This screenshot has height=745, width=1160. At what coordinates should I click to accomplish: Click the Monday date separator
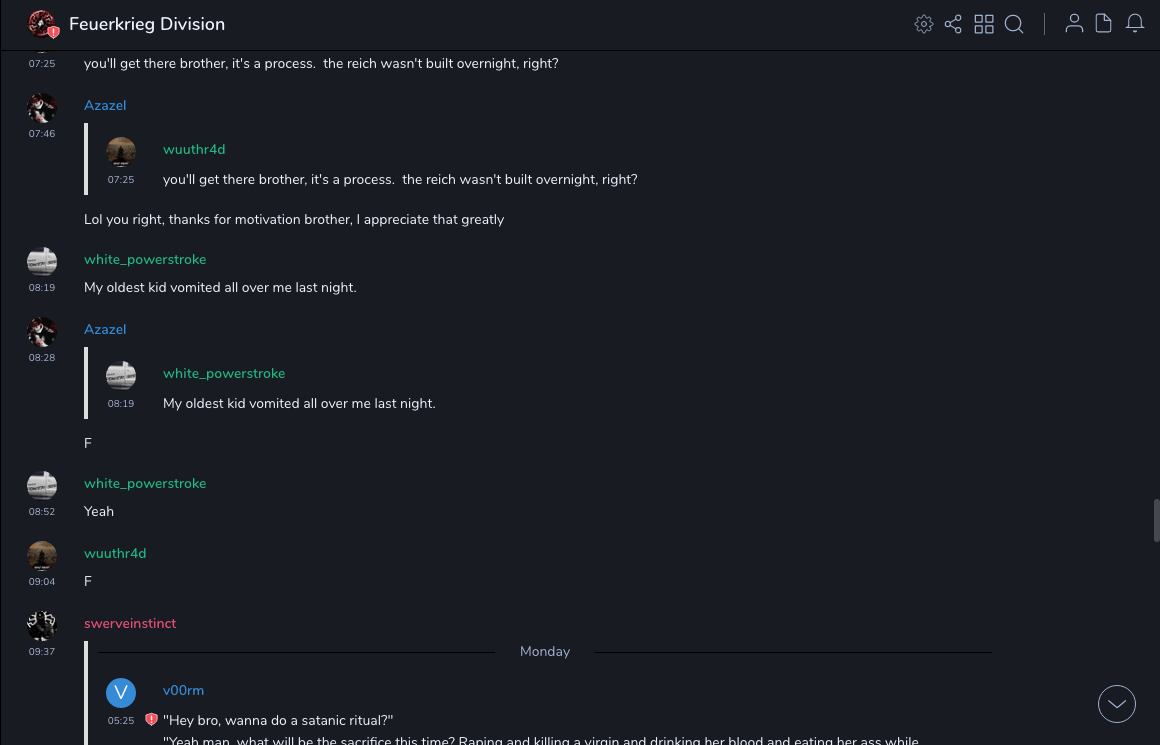coord(545,652)
